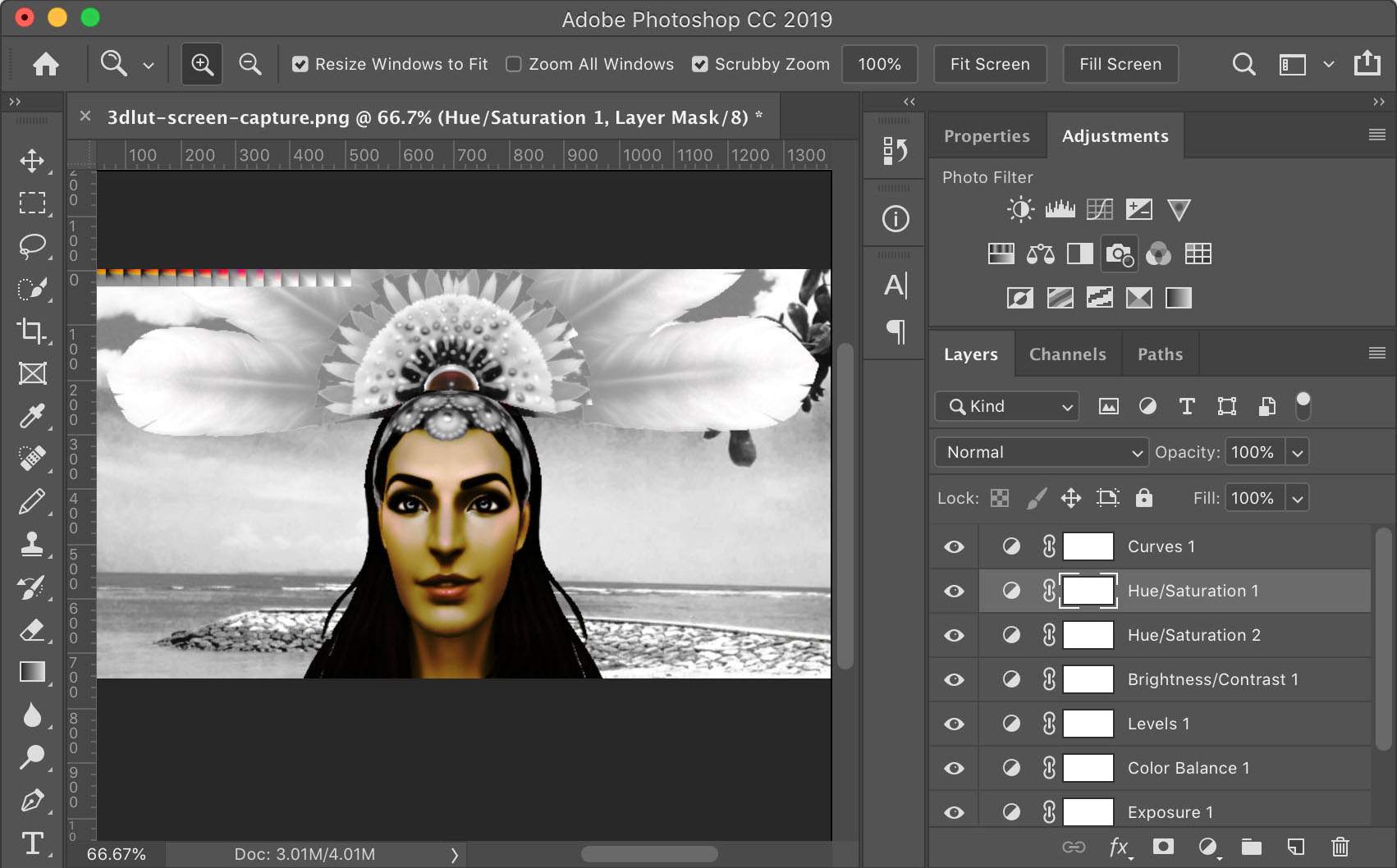
Task: Open the Opacity percentage dropdown
Action: 1297,452
